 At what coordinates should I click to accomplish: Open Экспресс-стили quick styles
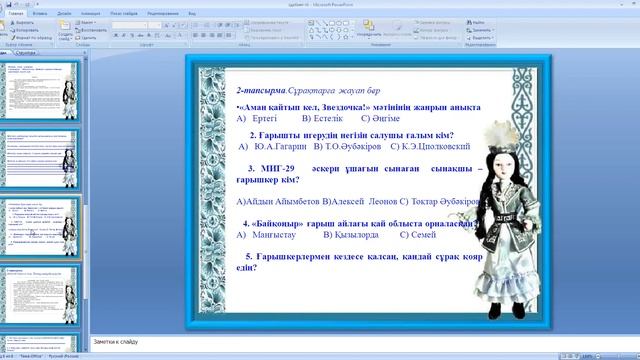pos(397,29)
